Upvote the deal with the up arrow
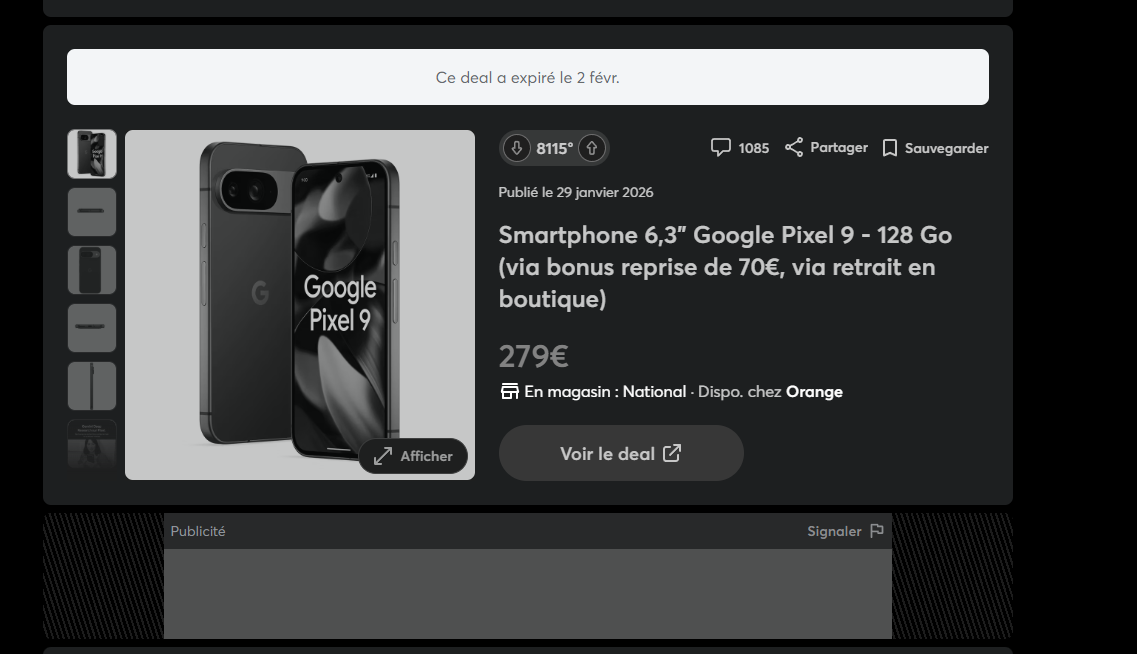Image resolution: width=1137 pixels, height=654 pixels. [x=592, y=149]
